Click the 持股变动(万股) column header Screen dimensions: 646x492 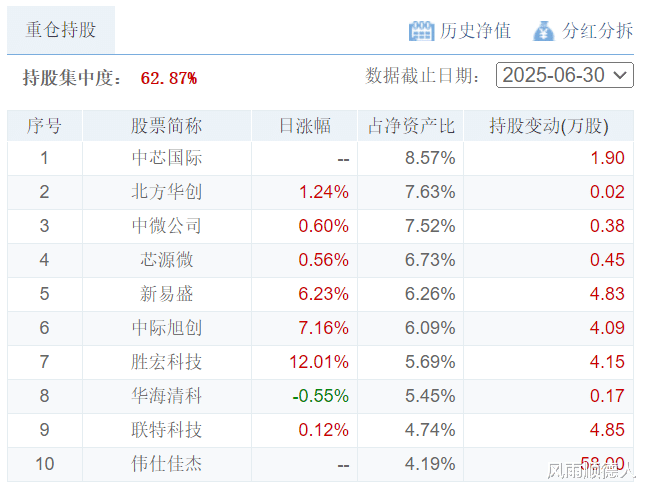click(x=549, y=126)
